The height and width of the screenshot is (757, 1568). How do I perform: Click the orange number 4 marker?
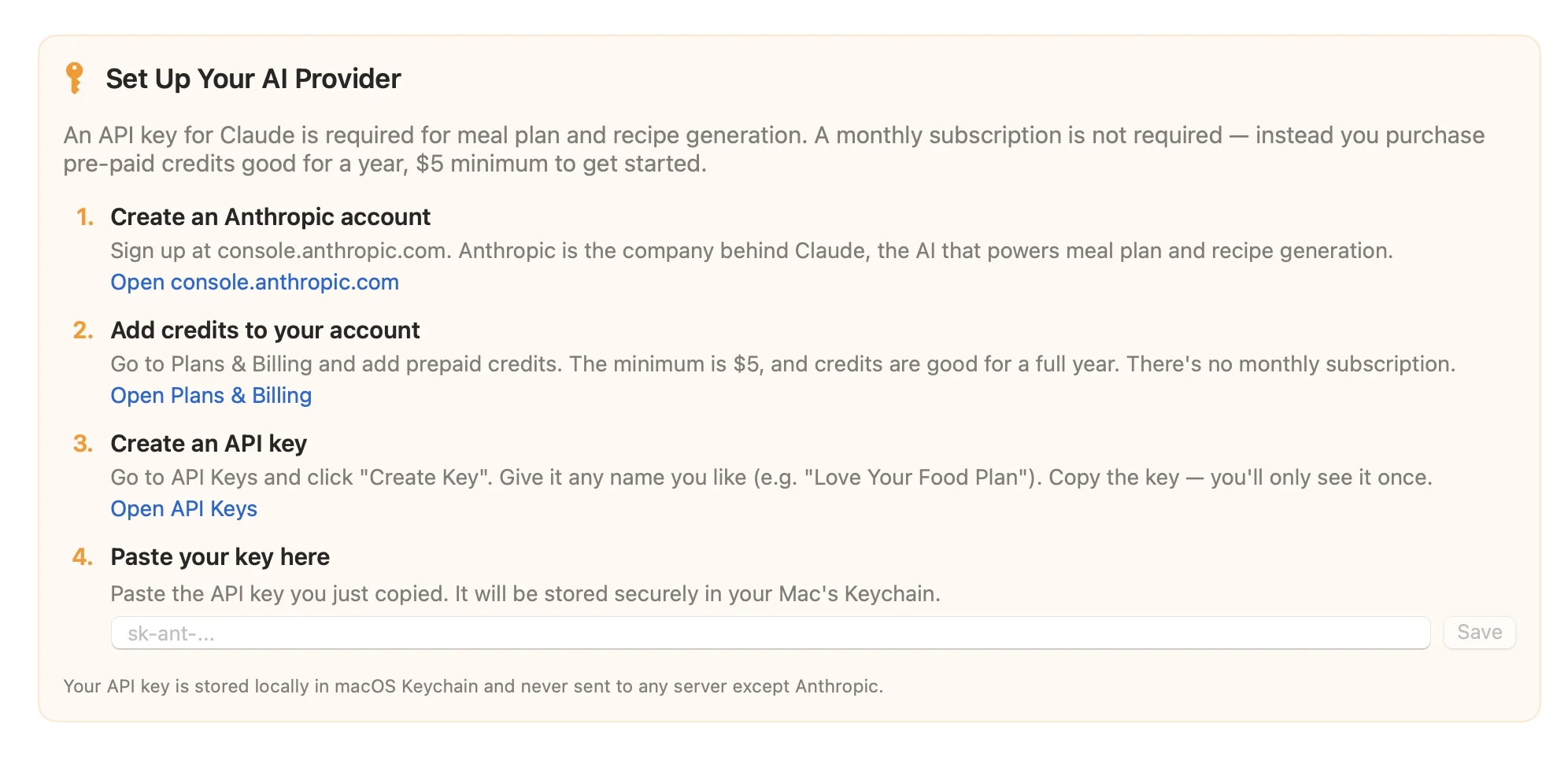tap(83, 556)
